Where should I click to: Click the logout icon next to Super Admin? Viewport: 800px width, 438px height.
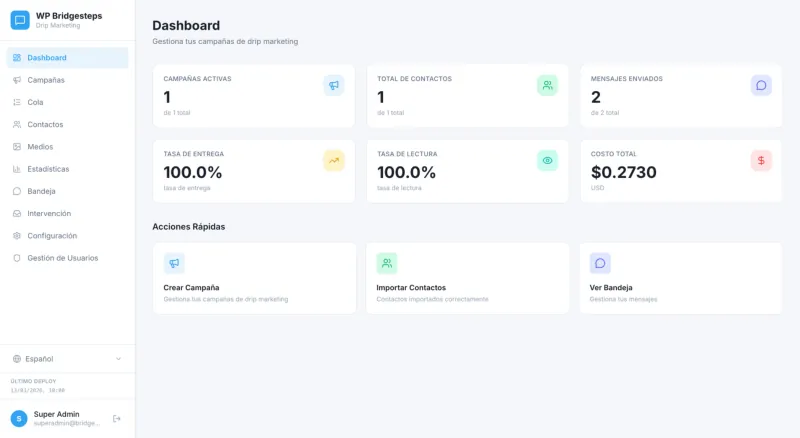coord(117,419)
